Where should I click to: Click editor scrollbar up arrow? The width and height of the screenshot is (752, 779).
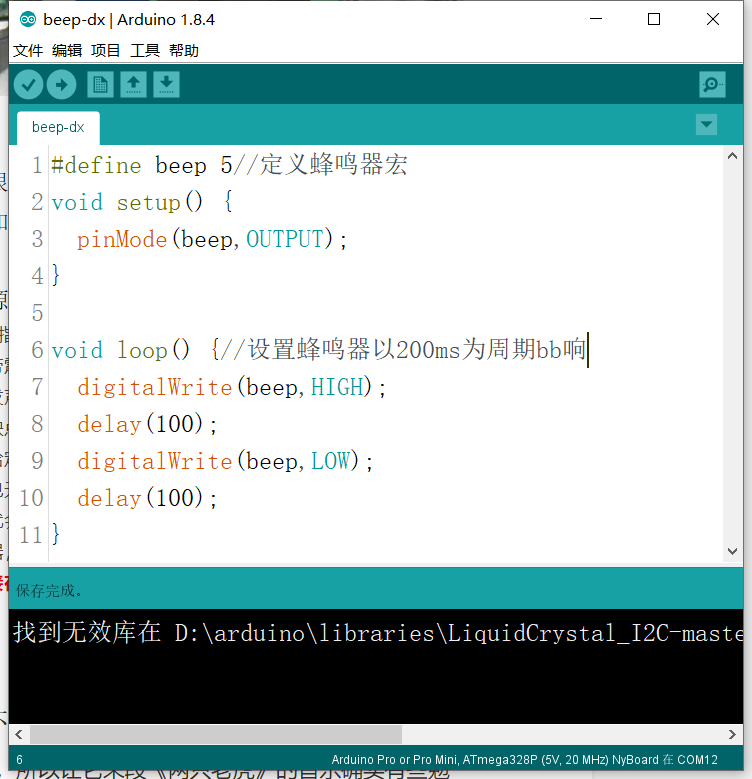click(732, 156)
